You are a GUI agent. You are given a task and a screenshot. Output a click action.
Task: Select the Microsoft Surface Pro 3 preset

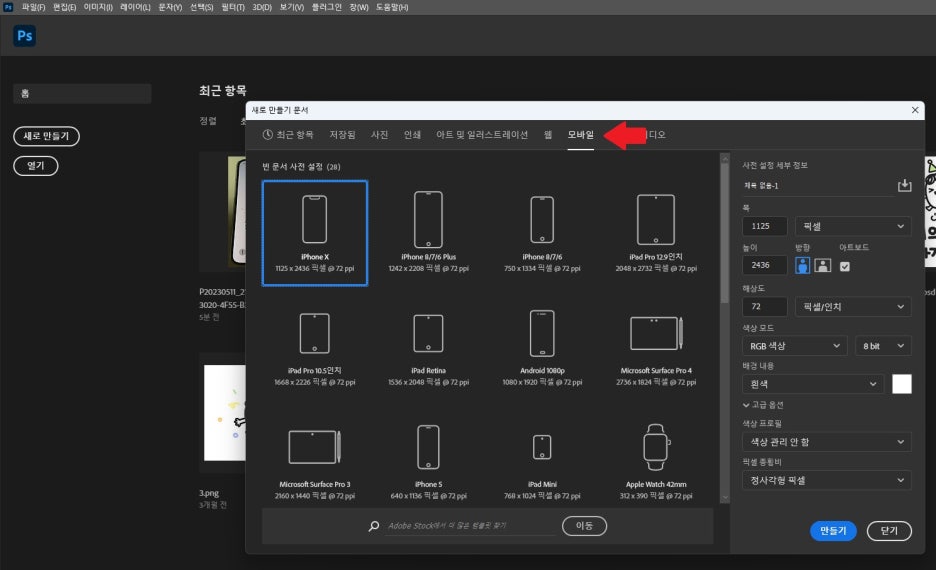[x=315, y=461]
